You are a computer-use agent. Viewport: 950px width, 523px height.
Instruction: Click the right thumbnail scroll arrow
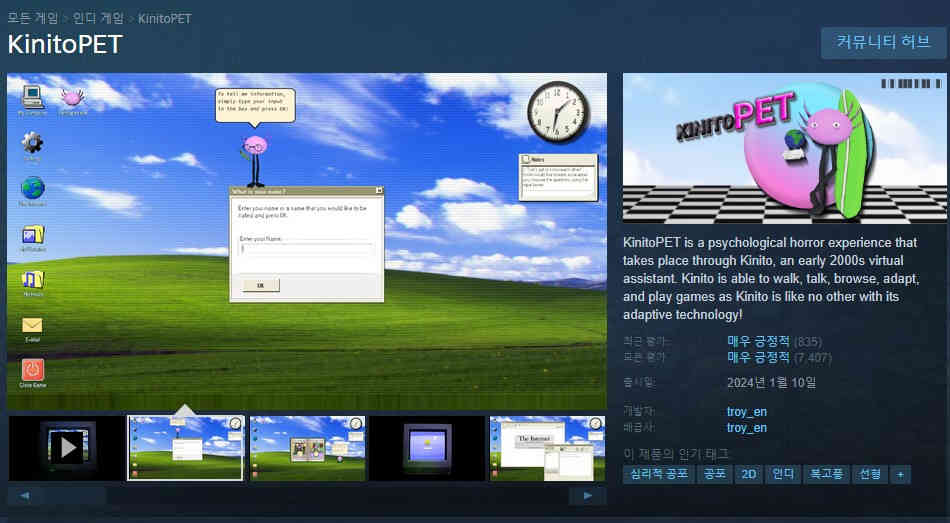pyautogui.click(x=587, y=496)
